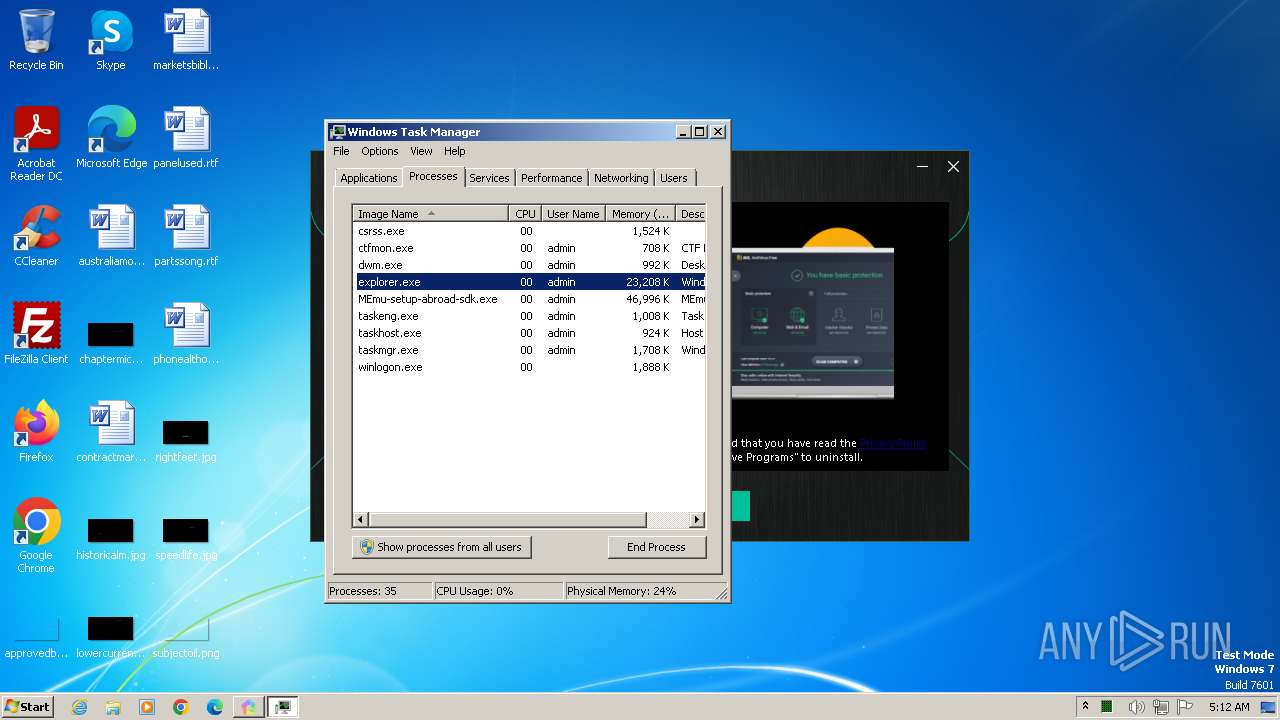1280x720 pixels.
Task: Click Show processes from all users
Action: click(441, 547)
